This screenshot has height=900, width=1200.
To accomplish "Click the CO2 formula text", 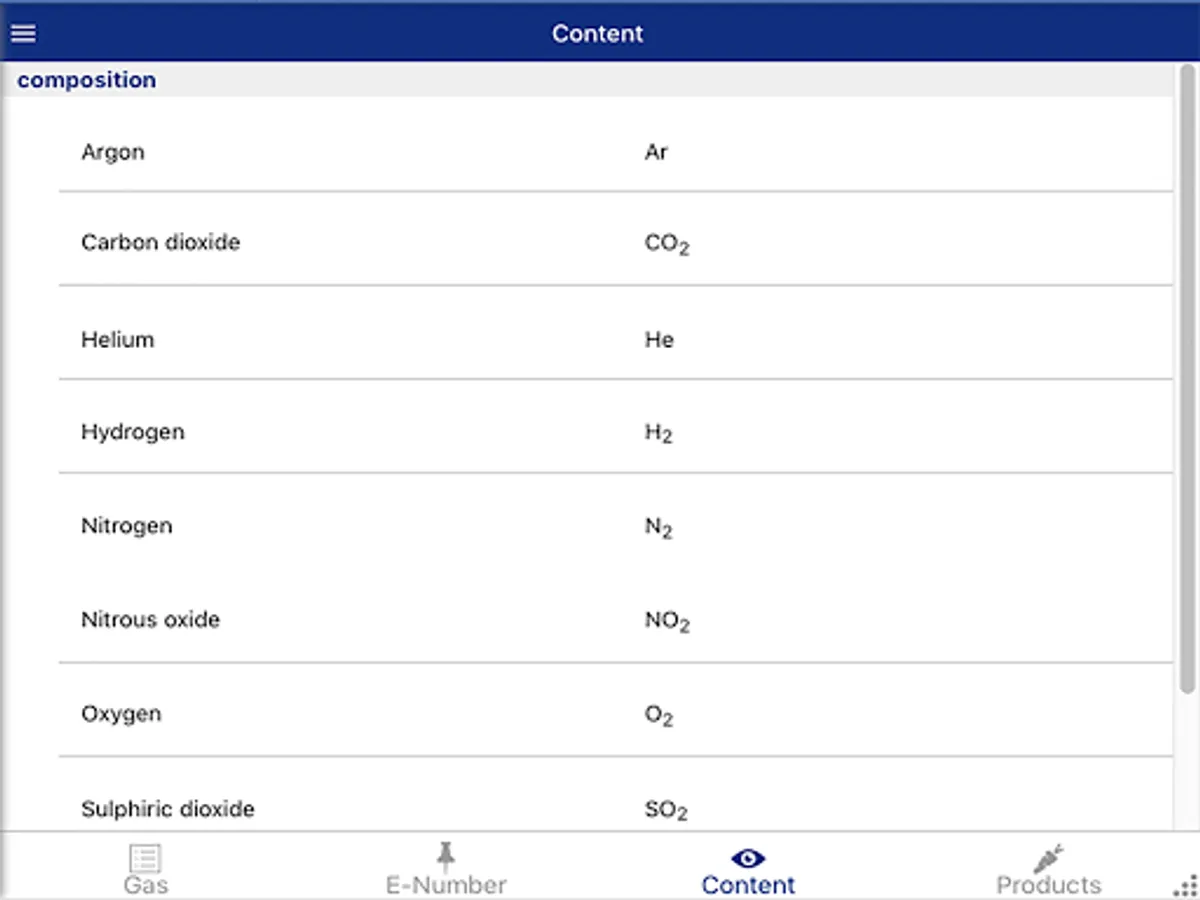I will point(667,244).
